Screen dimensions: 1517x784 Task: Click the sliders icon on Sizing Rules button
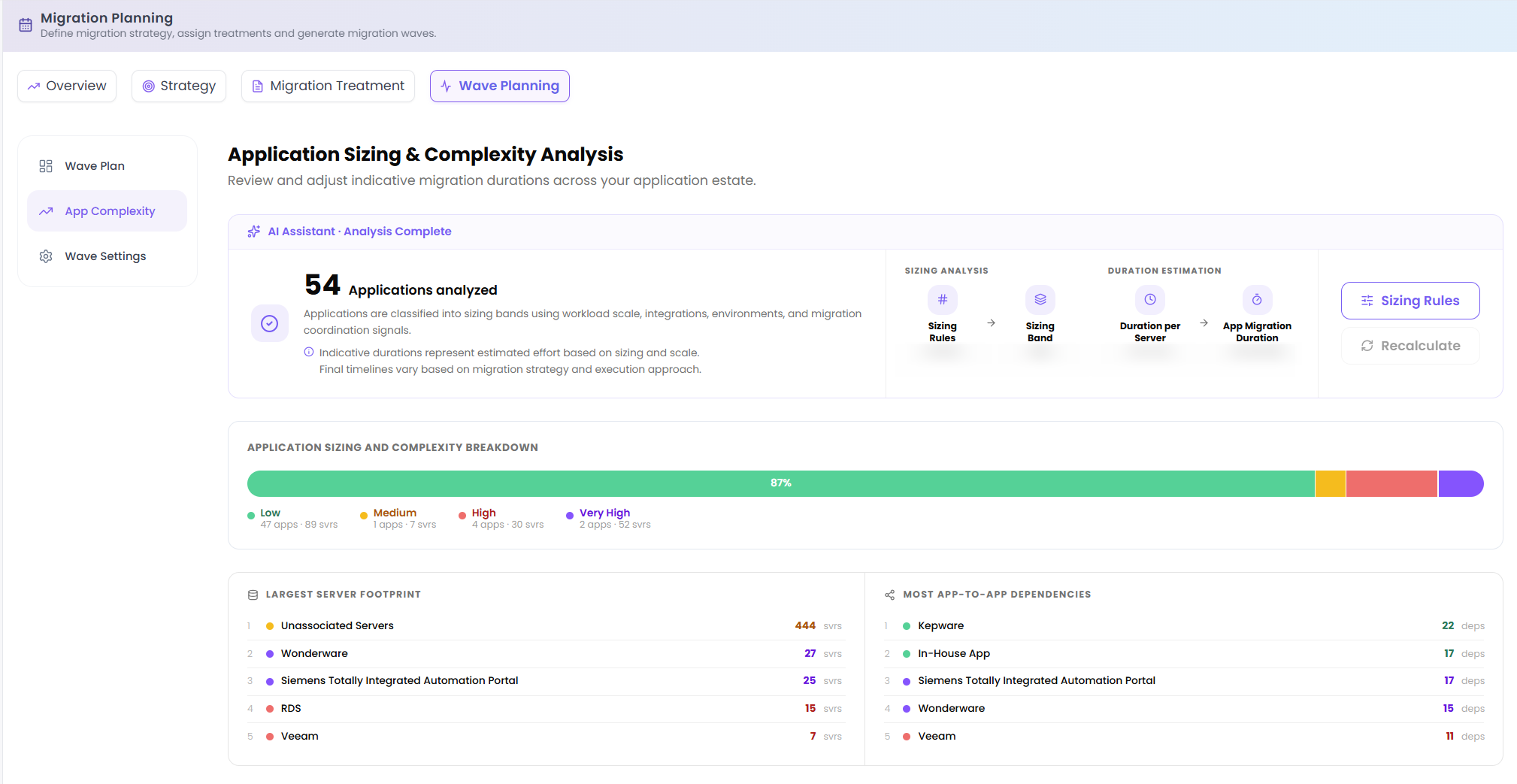tap(1367, 301)
